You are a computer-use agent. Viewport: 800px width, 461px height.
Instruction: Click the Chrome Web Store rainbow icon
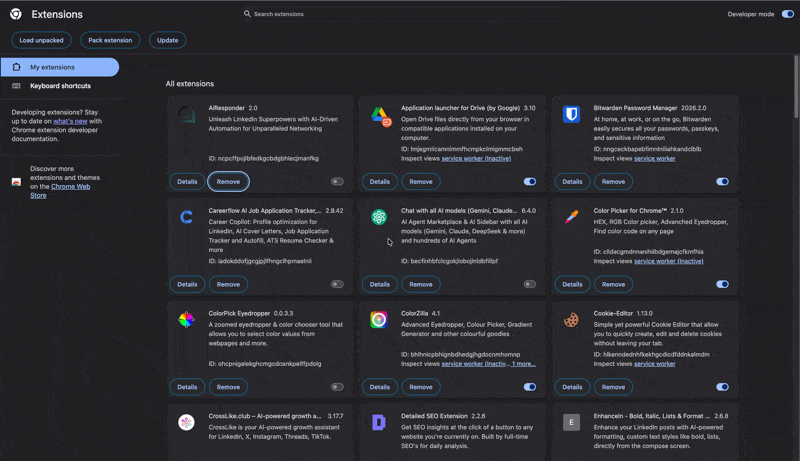point(16,182)
